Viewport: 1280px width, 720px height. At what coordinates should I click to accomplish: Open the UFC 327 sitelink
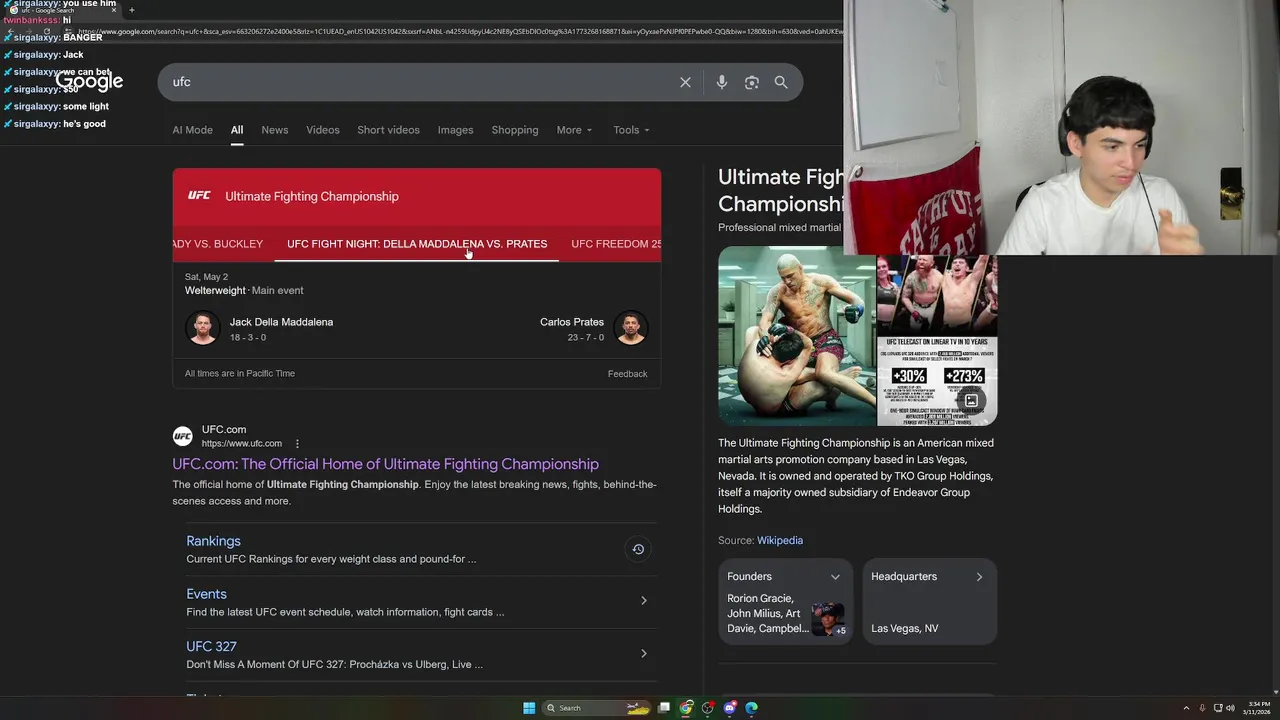[211, 647]
